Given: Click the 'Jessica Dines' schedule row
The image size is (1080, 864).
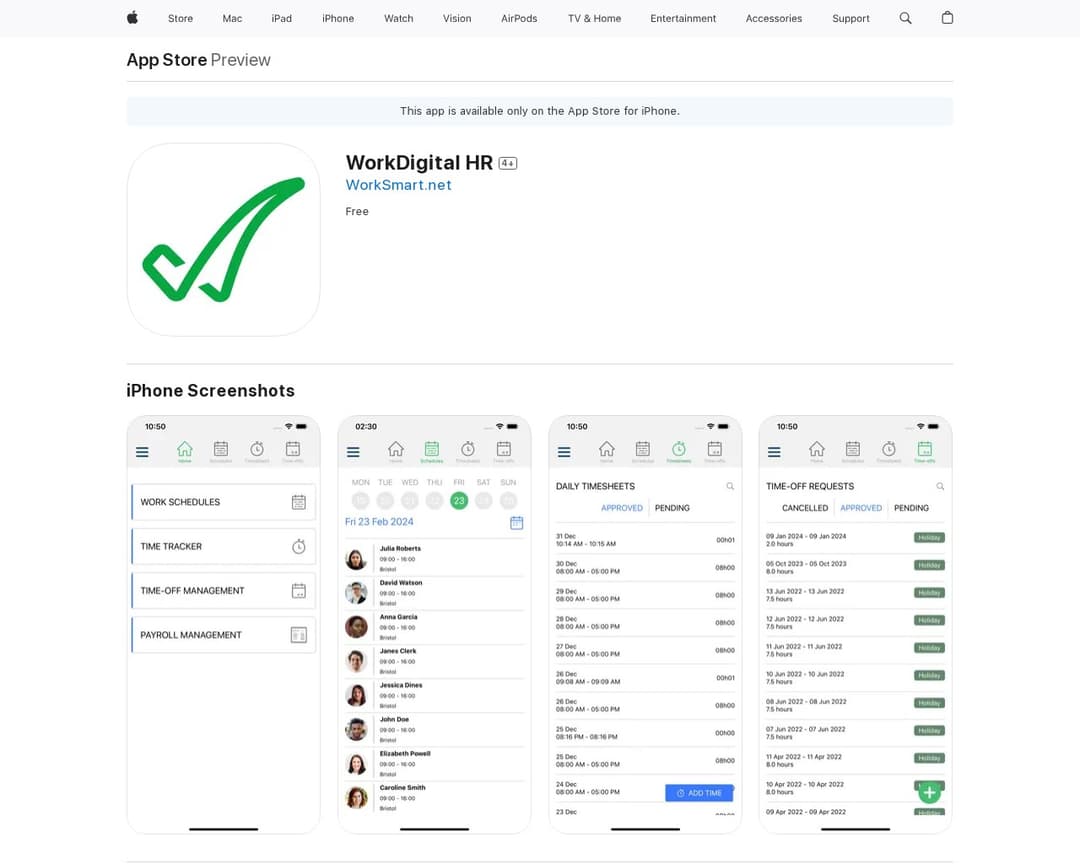Looking at the screenshot, I should (435, 695).
